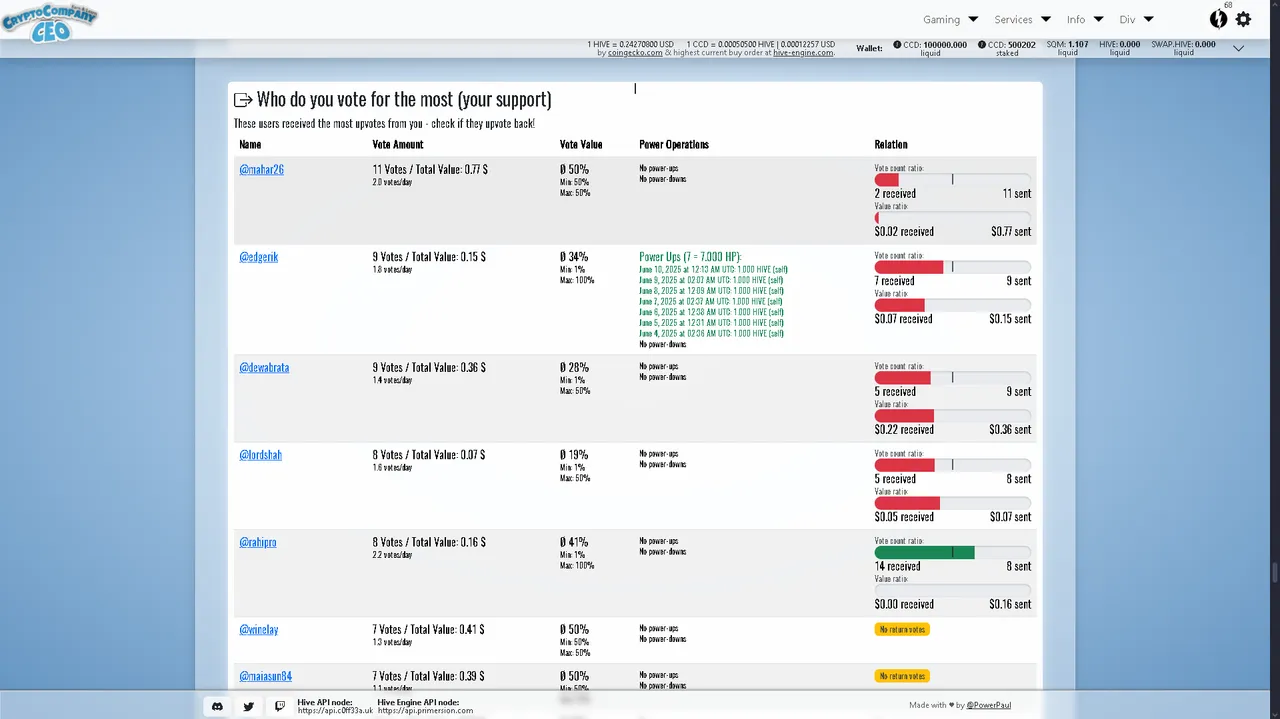Viewport: 1280px width, 719px height.
Task: Open the Info menu
Action: (1085, 19)
